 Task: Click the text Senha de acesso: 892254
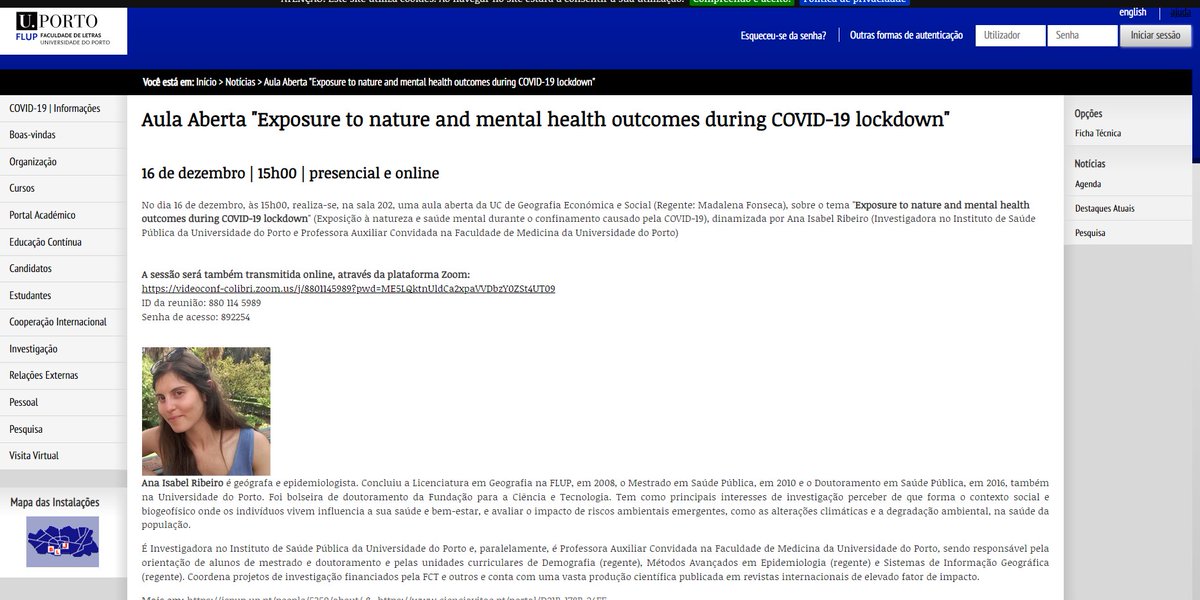coord(196,317)
